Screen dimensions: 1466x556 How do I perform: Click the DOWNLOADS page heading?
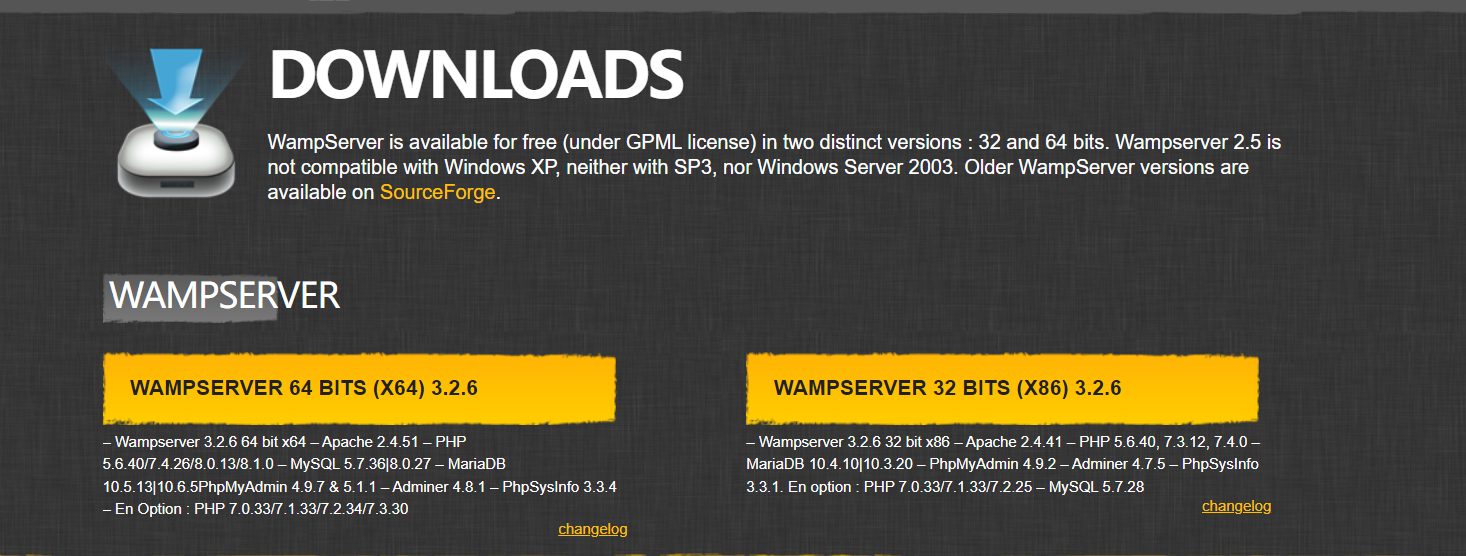476,74
